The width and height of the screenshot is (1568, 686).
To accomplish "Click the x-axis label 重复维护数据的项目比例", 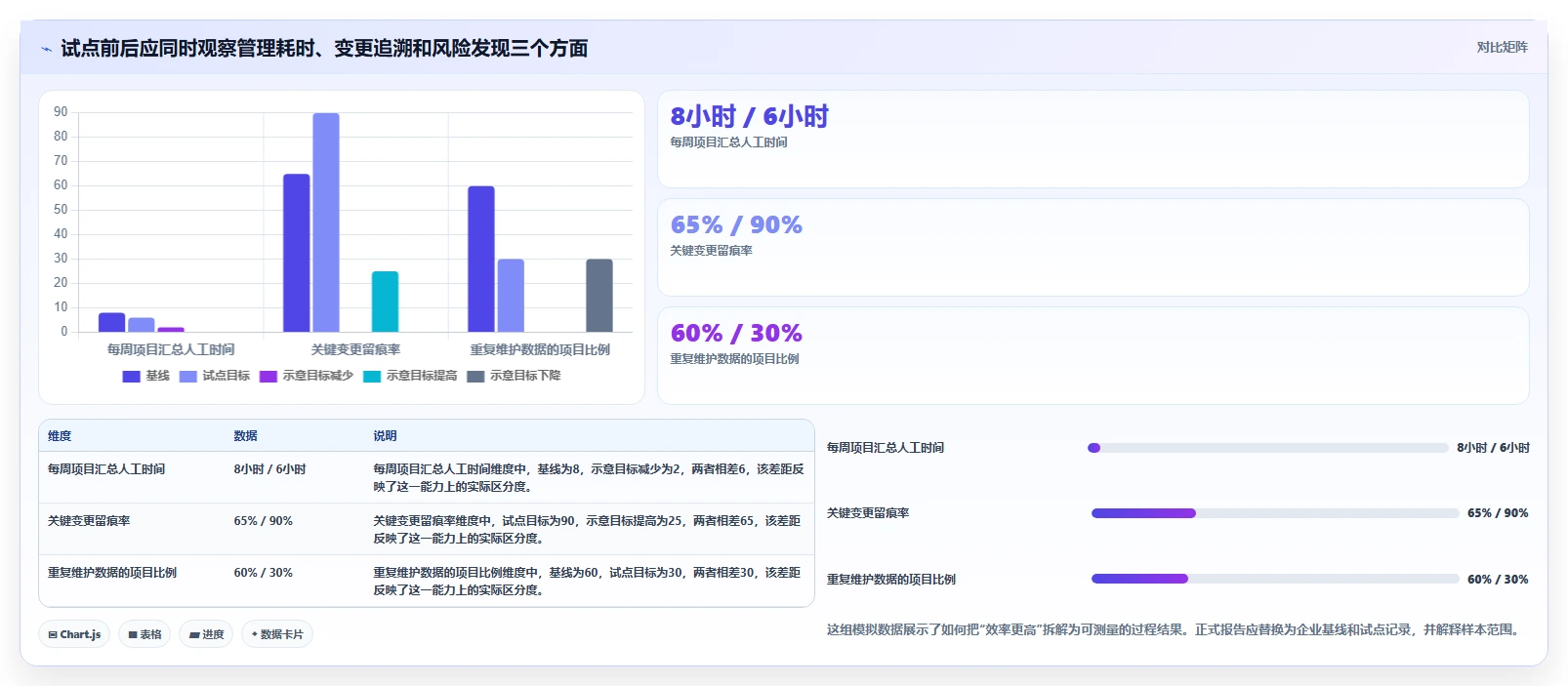I will pos(540,349).
